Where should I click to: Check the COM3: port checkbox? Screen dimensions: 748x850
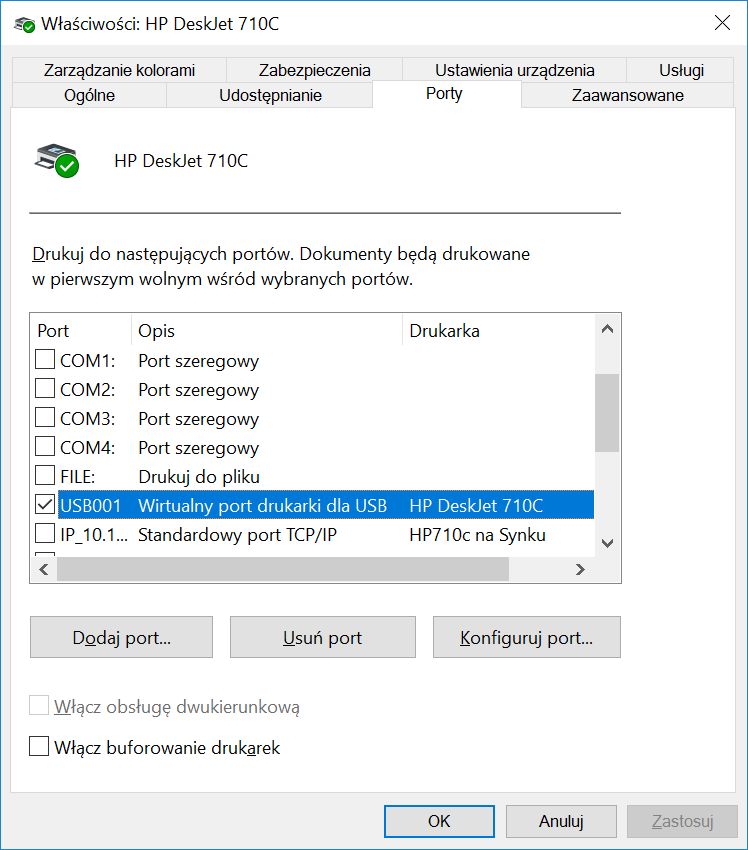44,417
